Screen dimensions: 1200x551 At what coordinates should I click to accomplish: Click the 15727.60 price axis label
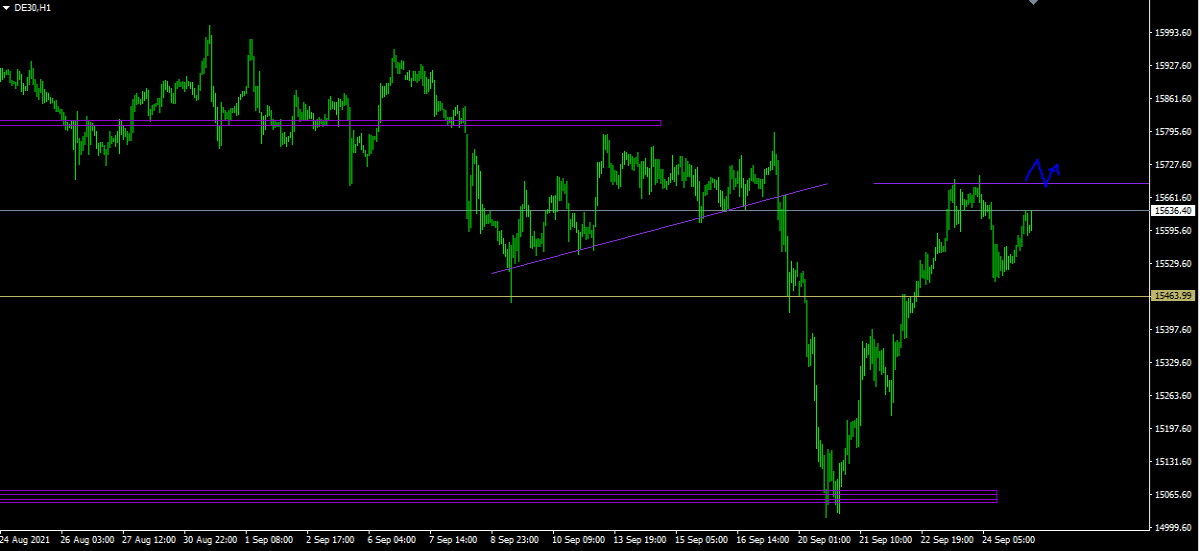pyautogui.click(x=1172, y=165)
